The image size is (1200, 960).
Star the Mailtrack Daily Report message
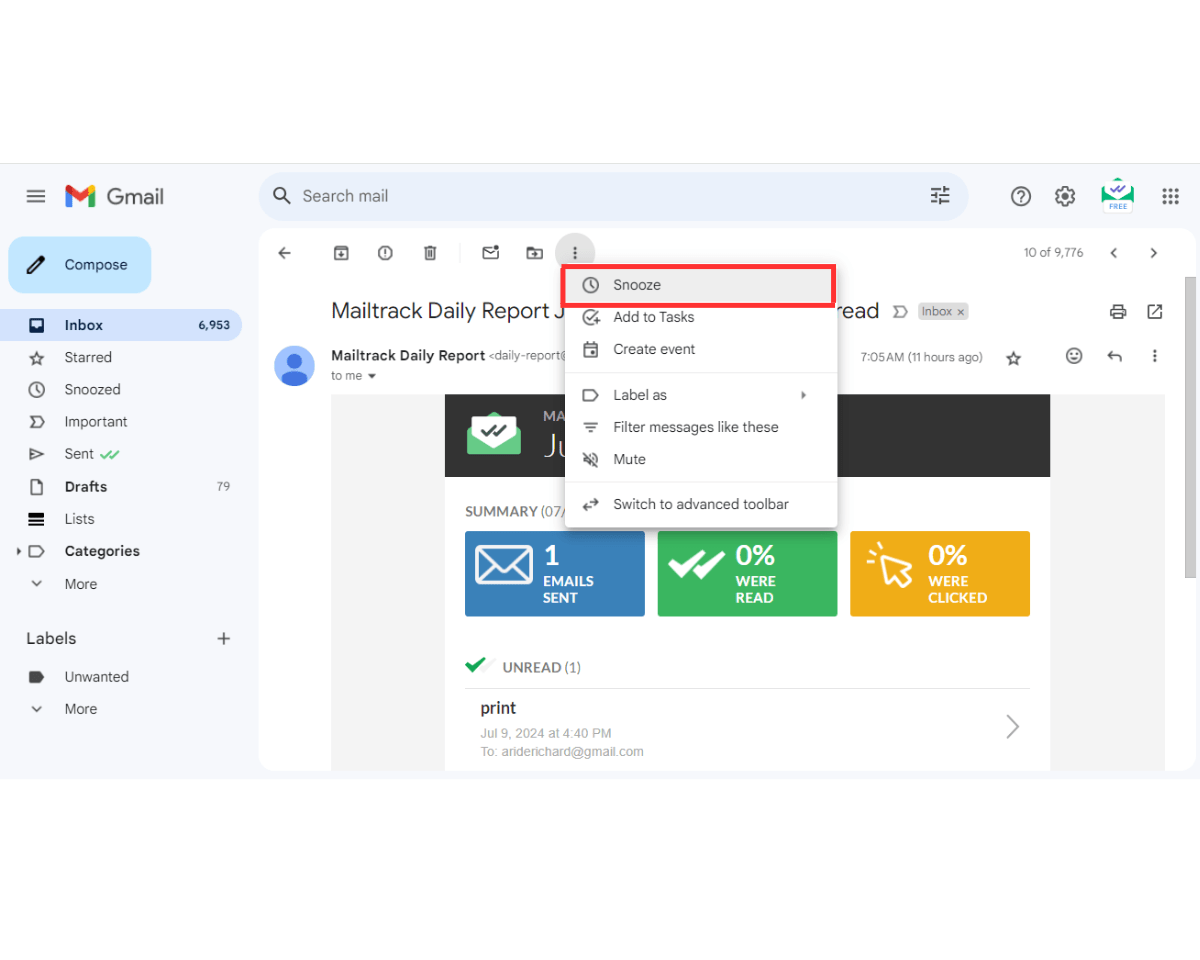click(x=1013, y=358)
